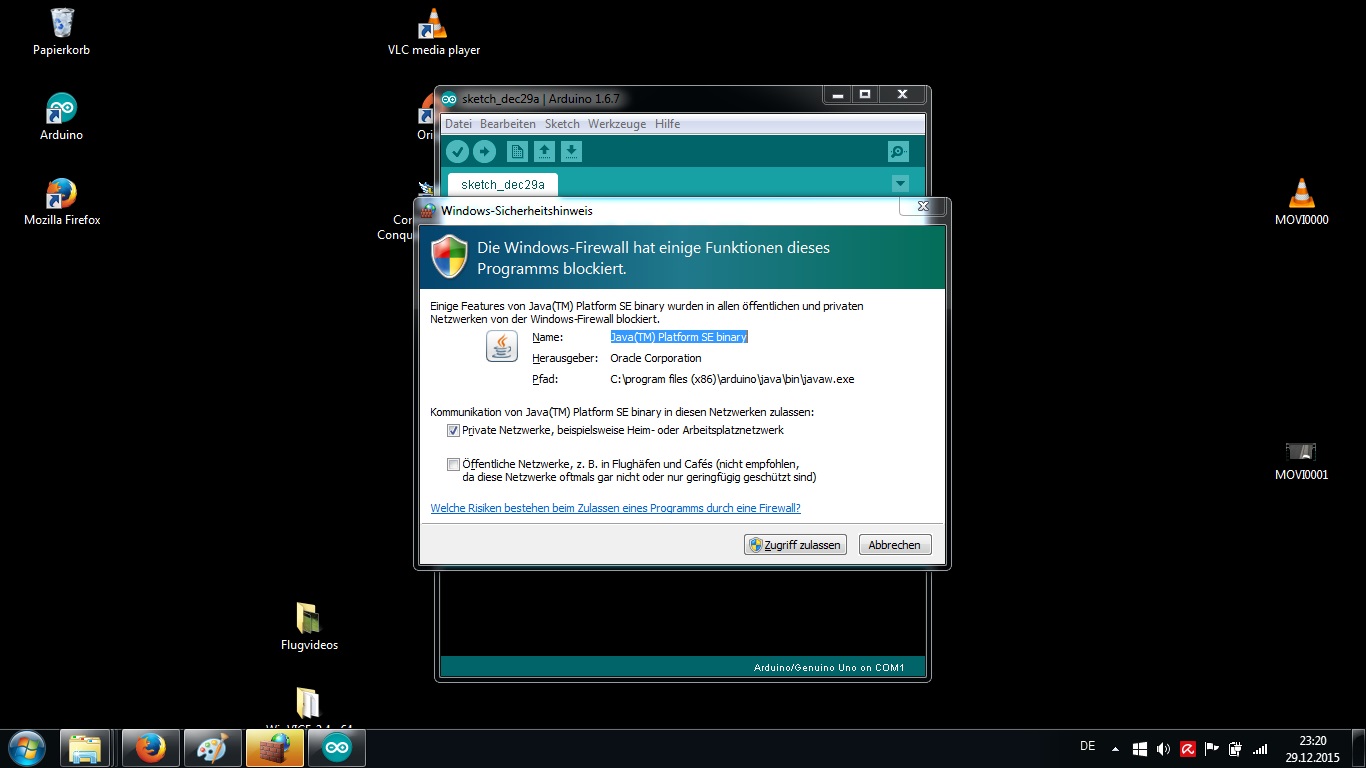
Task: Click the DE language indicator
Action: (1088, 746)
